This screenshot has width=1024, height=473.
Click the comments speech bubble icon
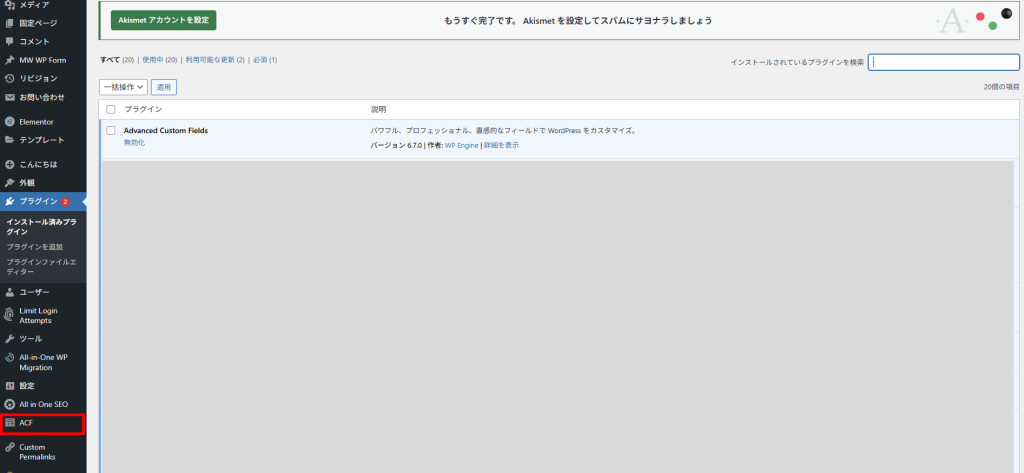(x=10, y=41)
